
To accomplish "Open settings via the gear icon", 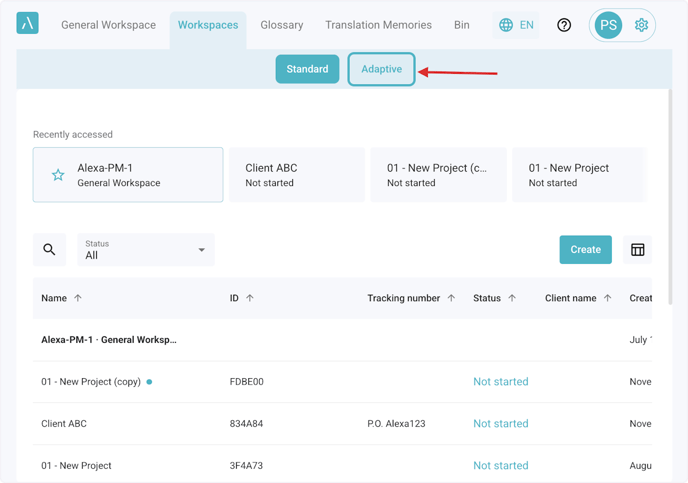I will pos(641,25).
